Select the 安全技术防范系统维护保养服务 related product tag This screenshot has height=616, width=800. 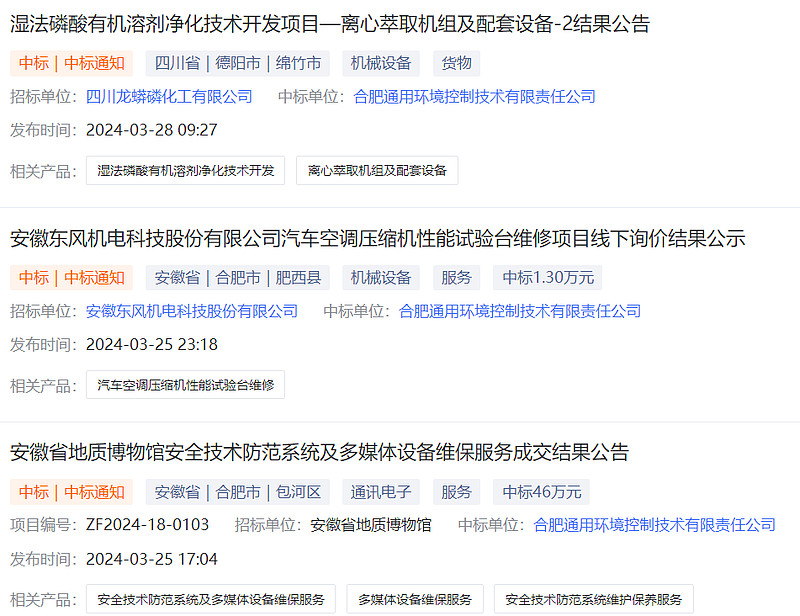(594, 599)
